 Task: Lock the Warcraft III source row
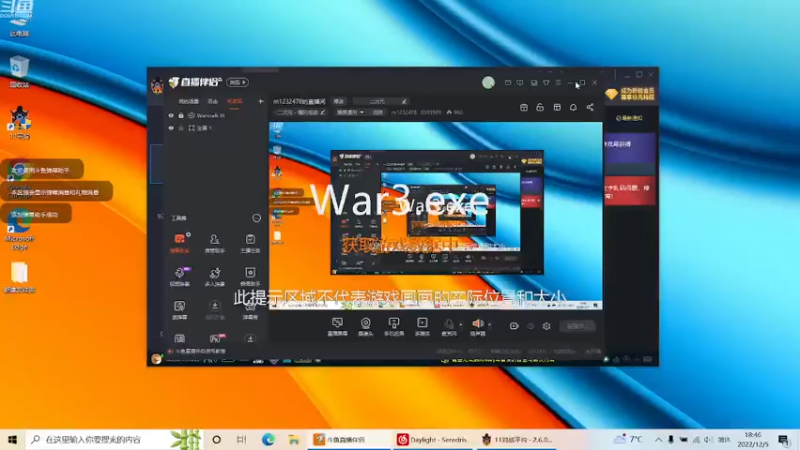181,116
